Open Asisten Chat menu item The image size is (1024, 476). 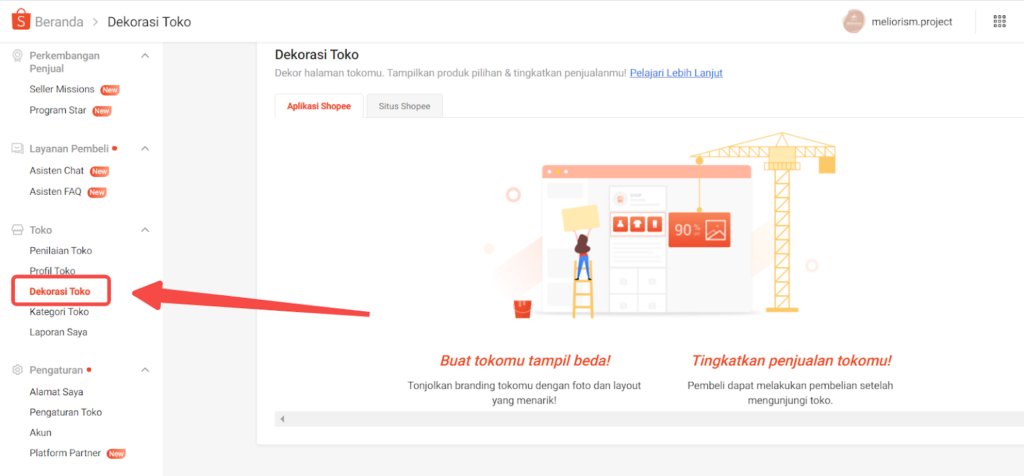tap(57, 171)
